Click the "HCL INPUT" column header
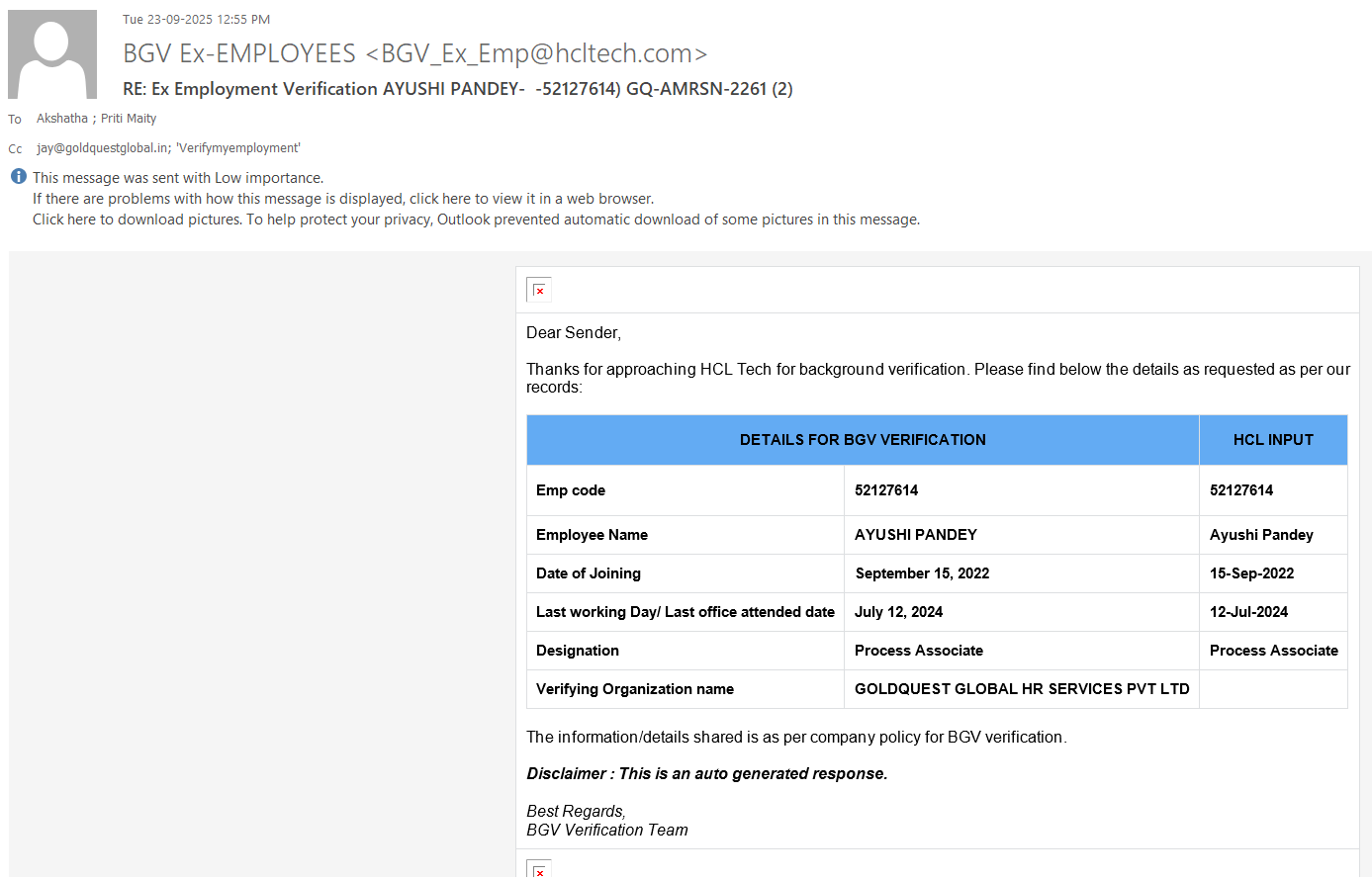The width and height of the screenshot is (1372, 880). click(x=1273, y=440)
